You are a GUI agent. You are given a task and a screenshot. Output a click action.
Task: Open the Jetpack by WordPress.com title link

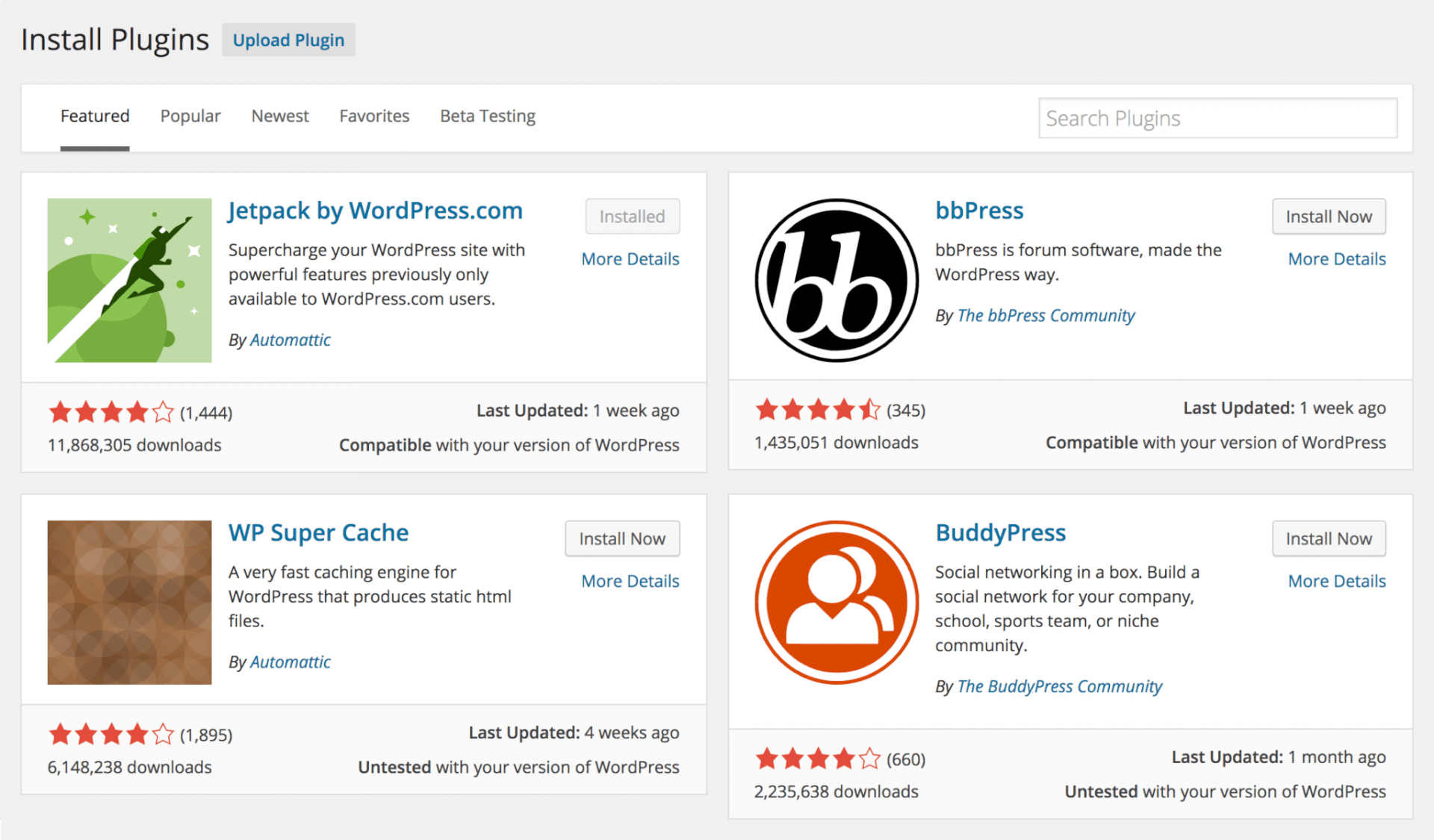coord(375,211)
